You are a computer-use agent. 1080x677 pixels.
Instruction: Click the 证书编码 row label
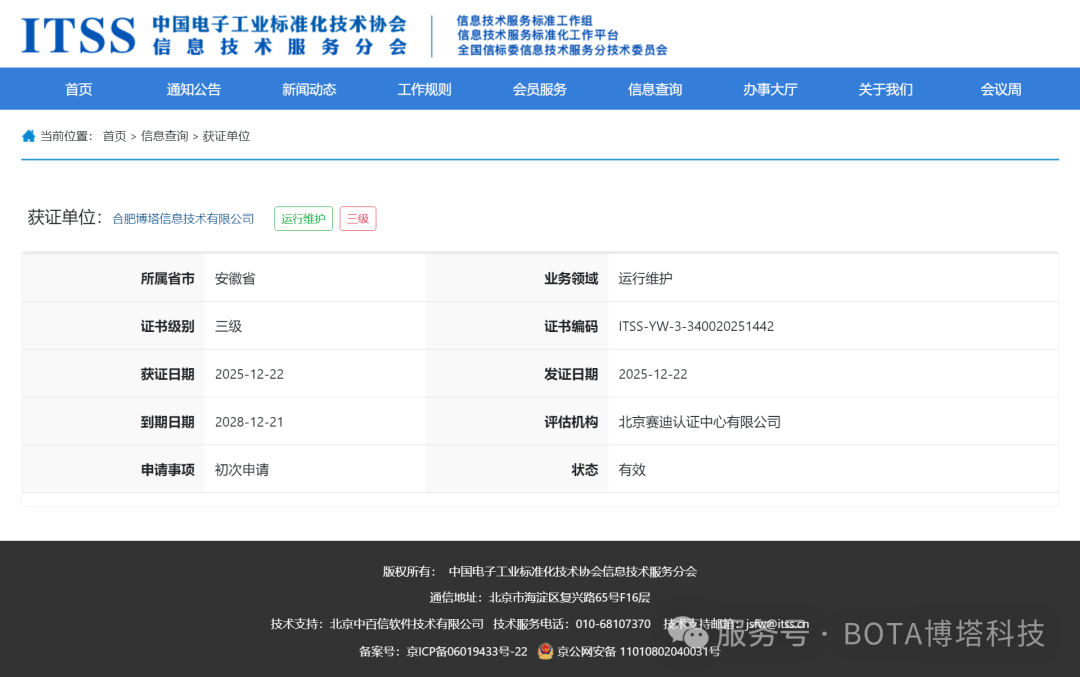571,326
